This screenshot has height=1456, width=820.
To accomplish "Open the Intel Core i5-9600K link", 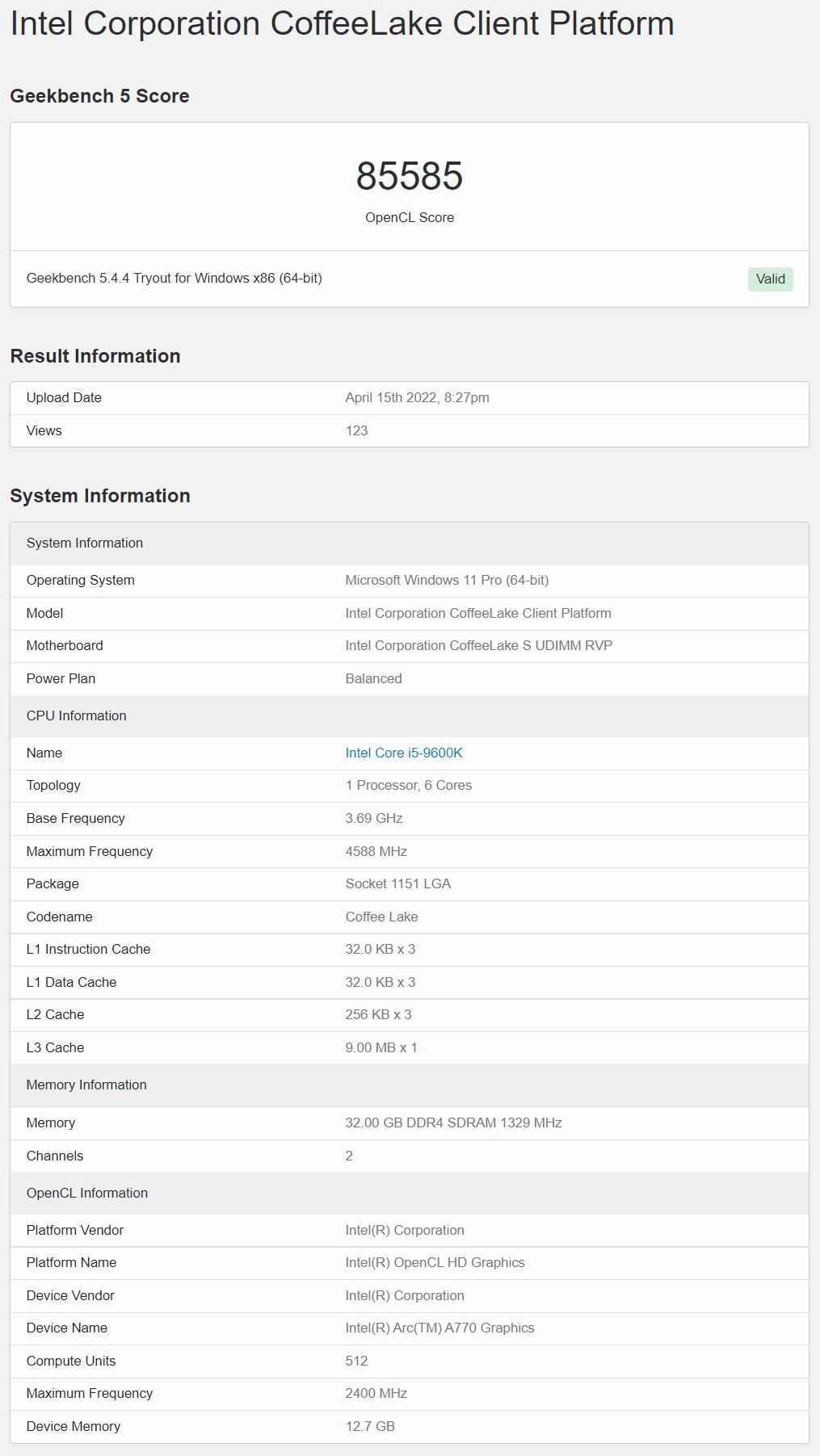I will coord(404,753).
